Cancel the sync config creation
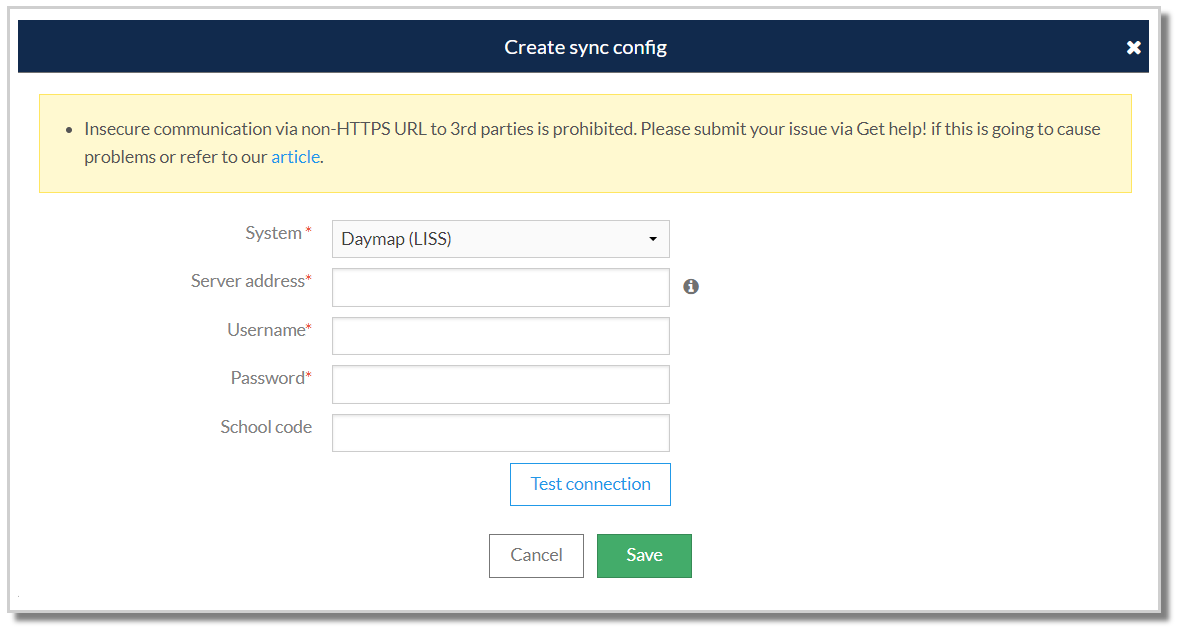The height and width of the screenshot is (630, 1180). pos(536,556)
